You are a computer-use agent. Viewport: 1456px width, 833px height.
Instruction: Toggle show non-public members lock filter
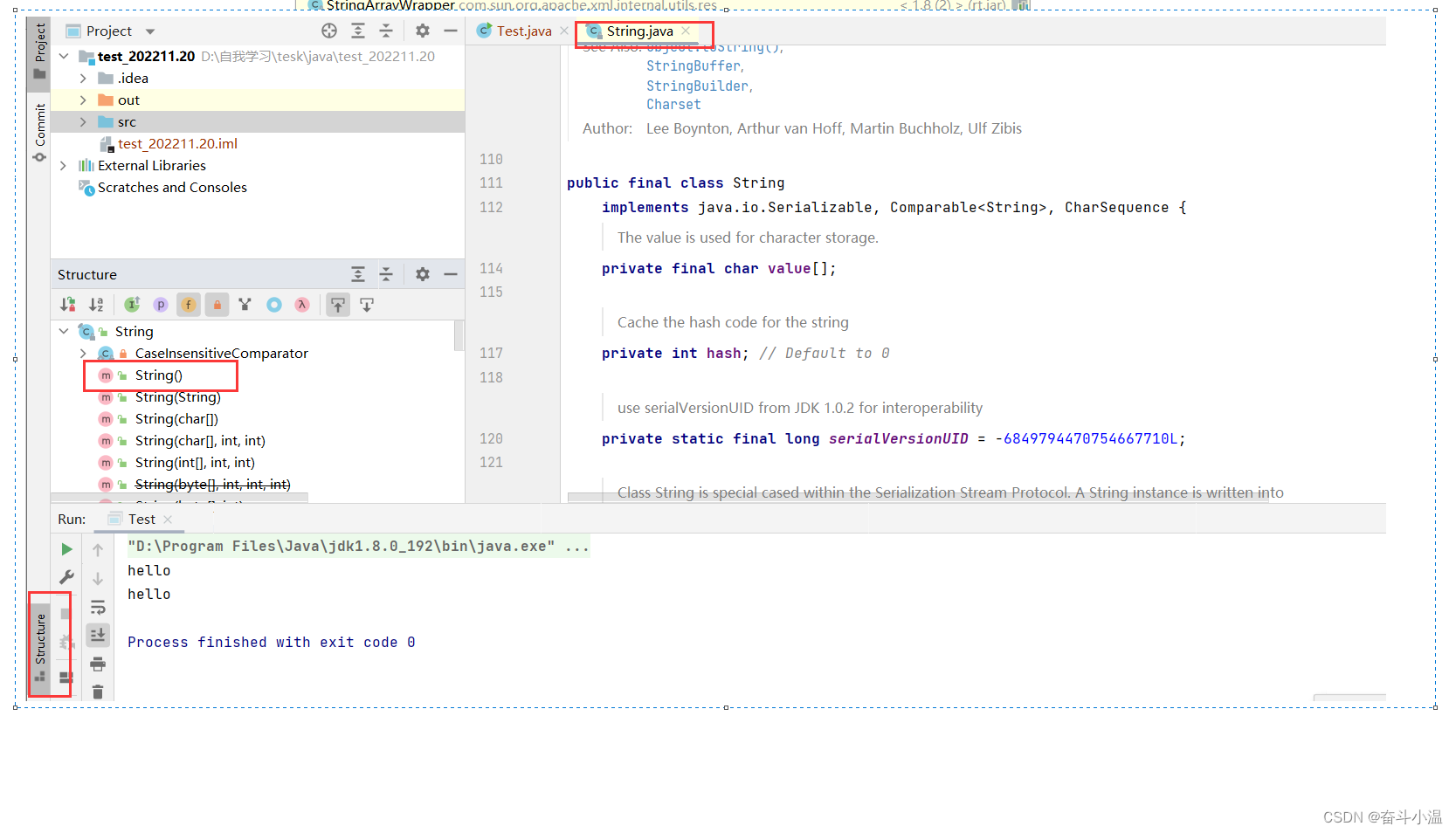point(217,305)
